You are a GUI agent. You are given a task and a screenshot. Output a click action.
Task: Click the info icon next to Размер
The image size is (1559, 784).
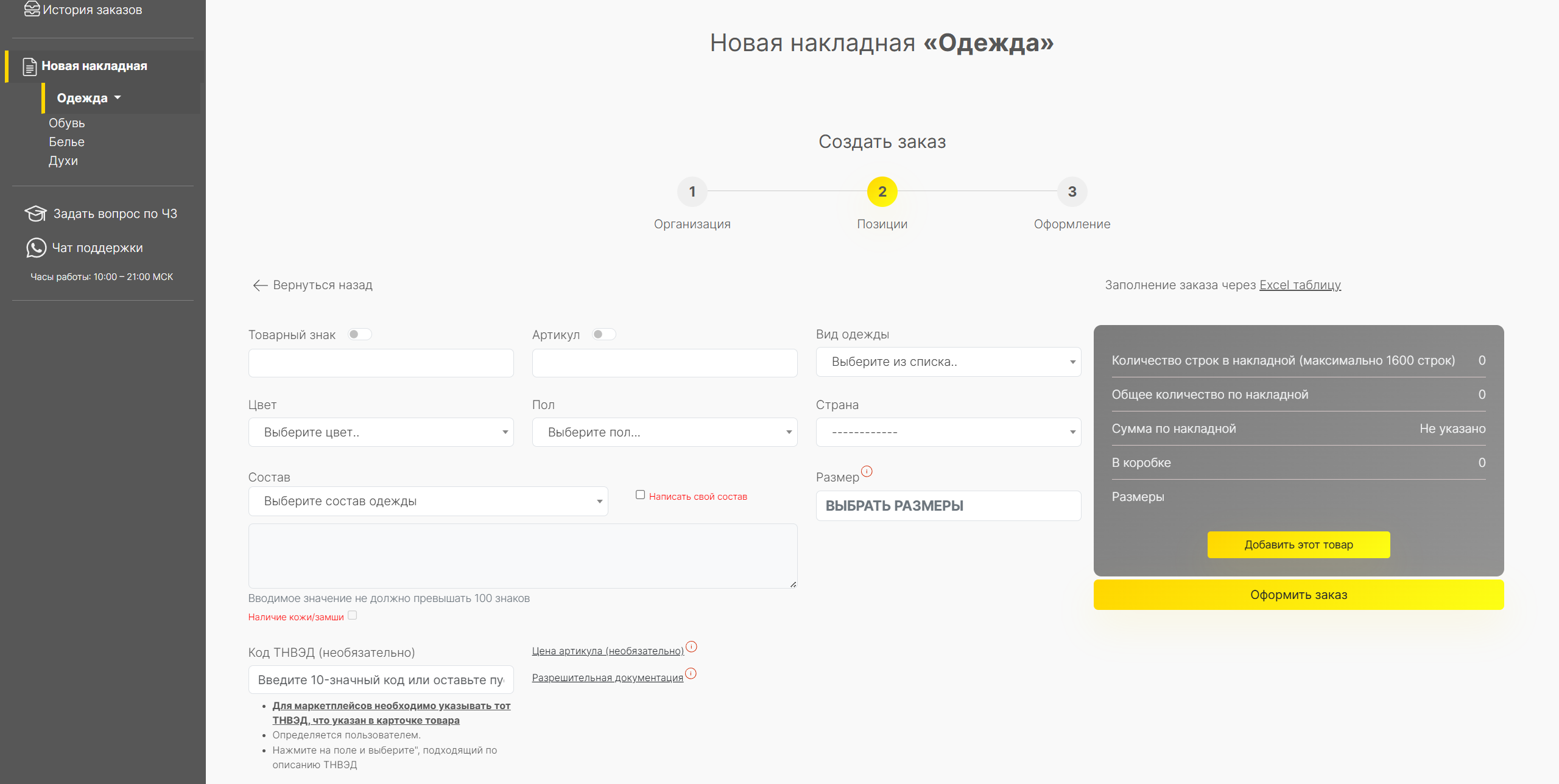(x=867, y=471)
